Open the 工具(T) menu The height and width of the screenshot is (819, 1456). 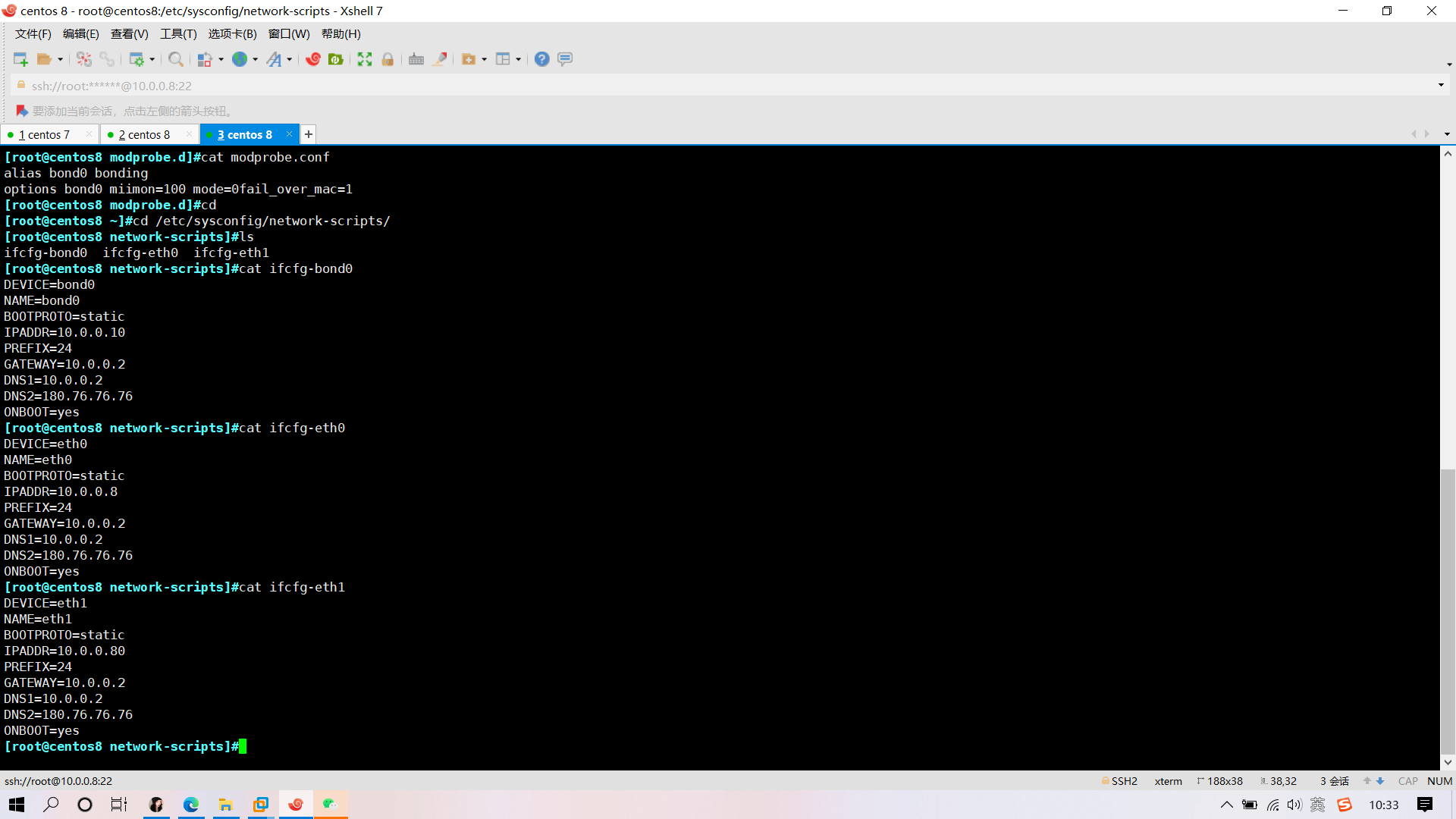point(178,34)
